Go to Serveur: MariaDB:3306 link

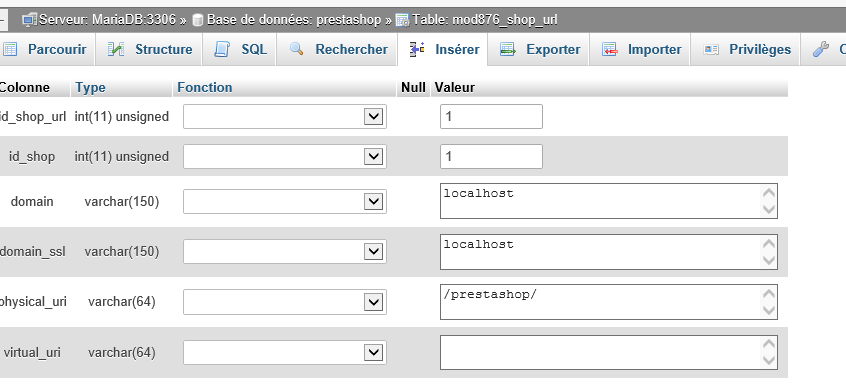[99, 20]
